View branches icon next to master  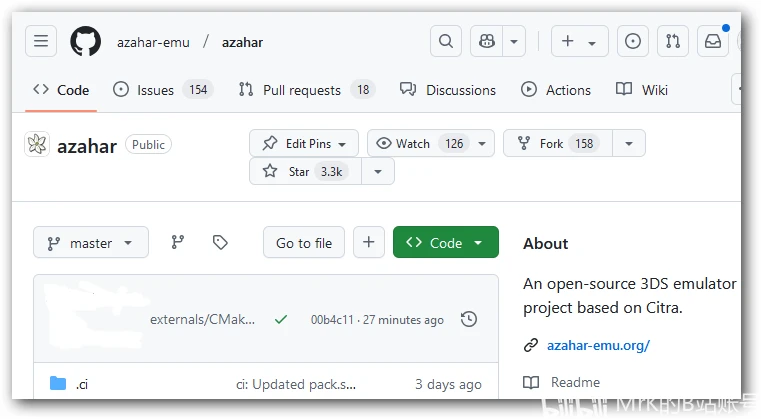[178, 242]
